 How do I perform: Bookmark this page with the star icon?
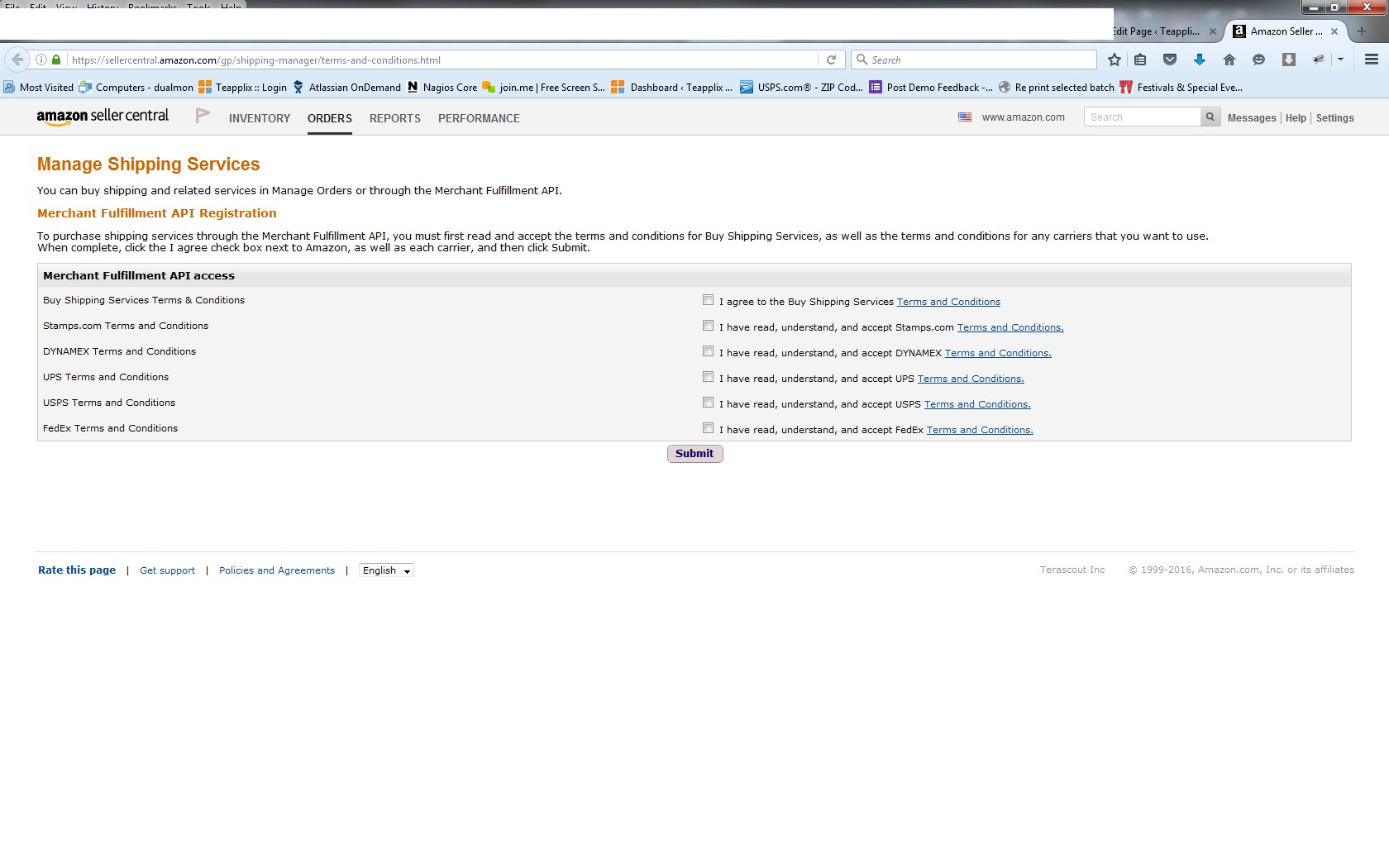click(1115, 60)
